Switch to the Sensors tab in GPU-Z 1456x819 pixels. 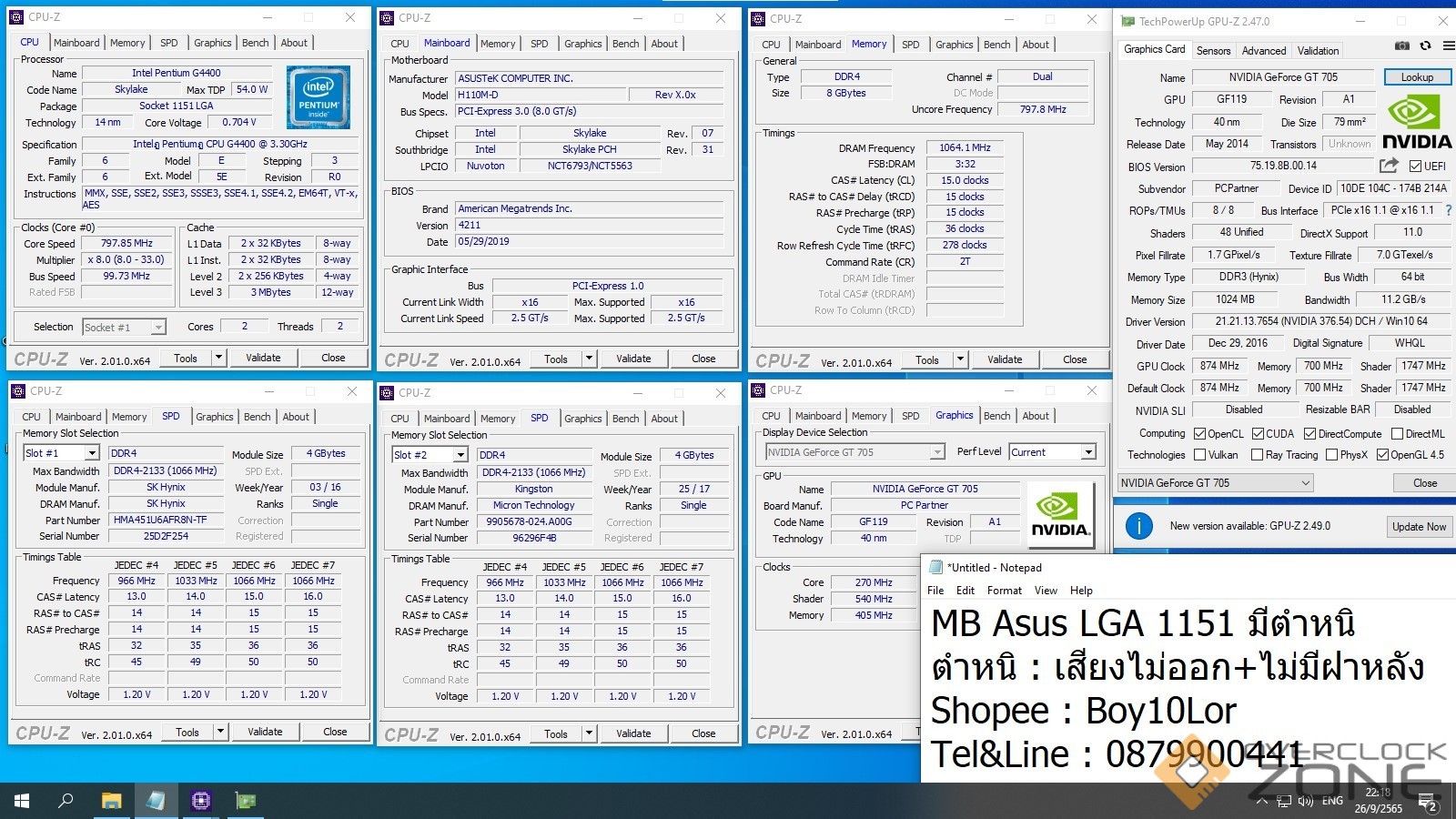(x=1213, y=51)
